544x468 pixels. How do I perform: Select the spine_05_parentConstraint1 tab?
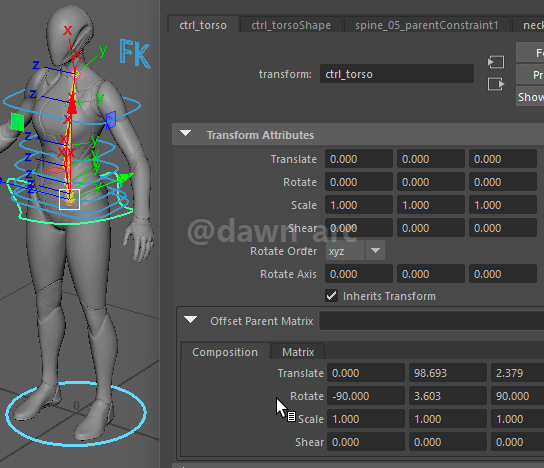(426, 25)
